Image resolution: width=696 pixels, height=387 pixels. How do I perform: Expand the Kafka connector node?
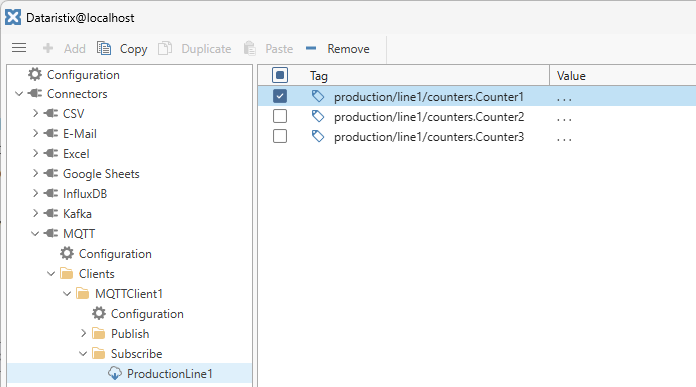35,213
